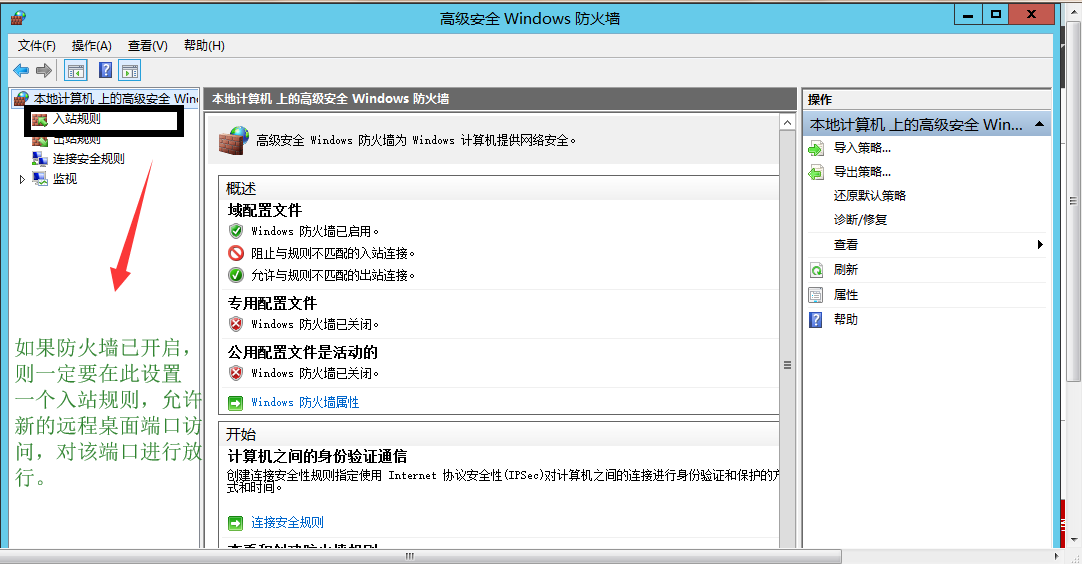
Task: Click the Back arrow toolbar icon
Action: (x=21, y=70)
